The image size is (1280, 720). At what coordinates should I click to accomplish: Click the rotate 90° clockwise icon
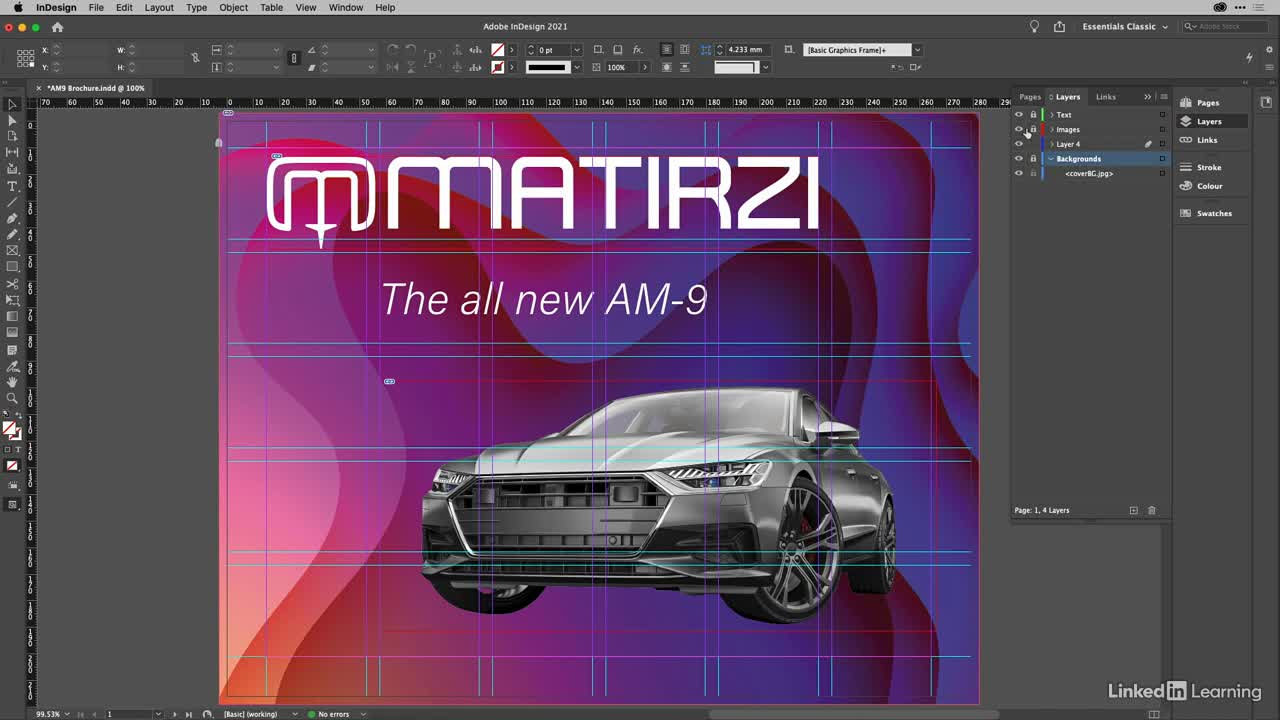(392, 50)
